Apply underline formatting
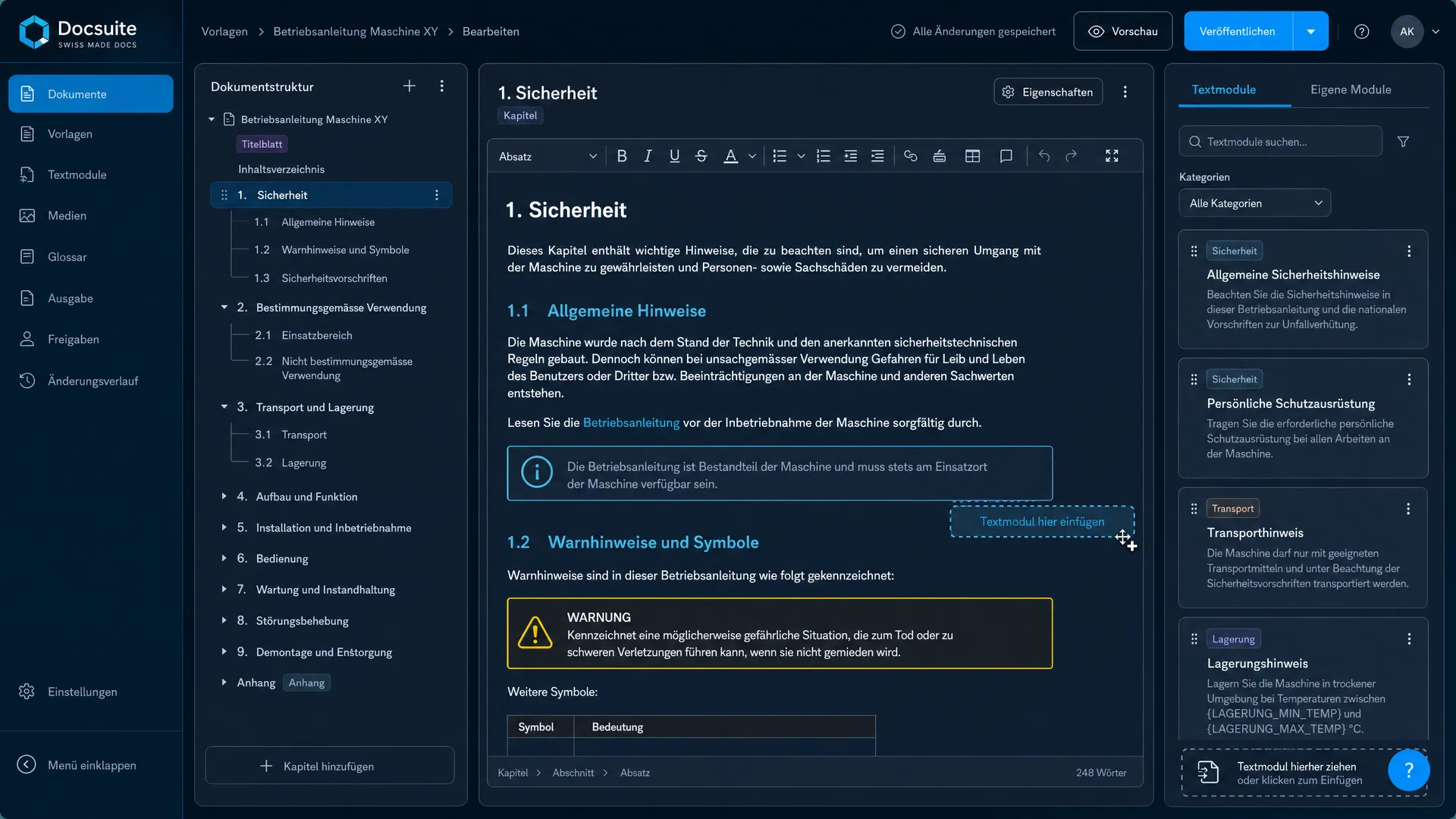This screenshot has width=1456, height=819. point(674,156)
